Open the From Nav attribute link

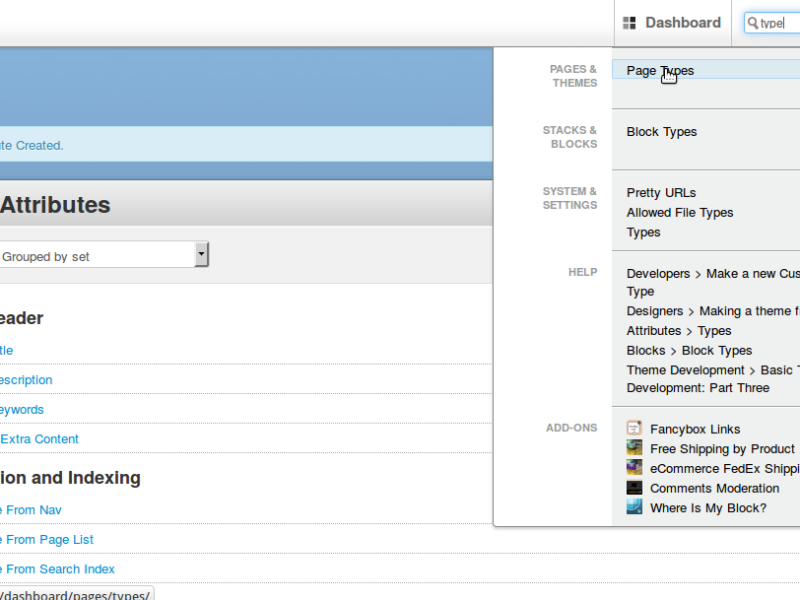click(x=31, y=510)
